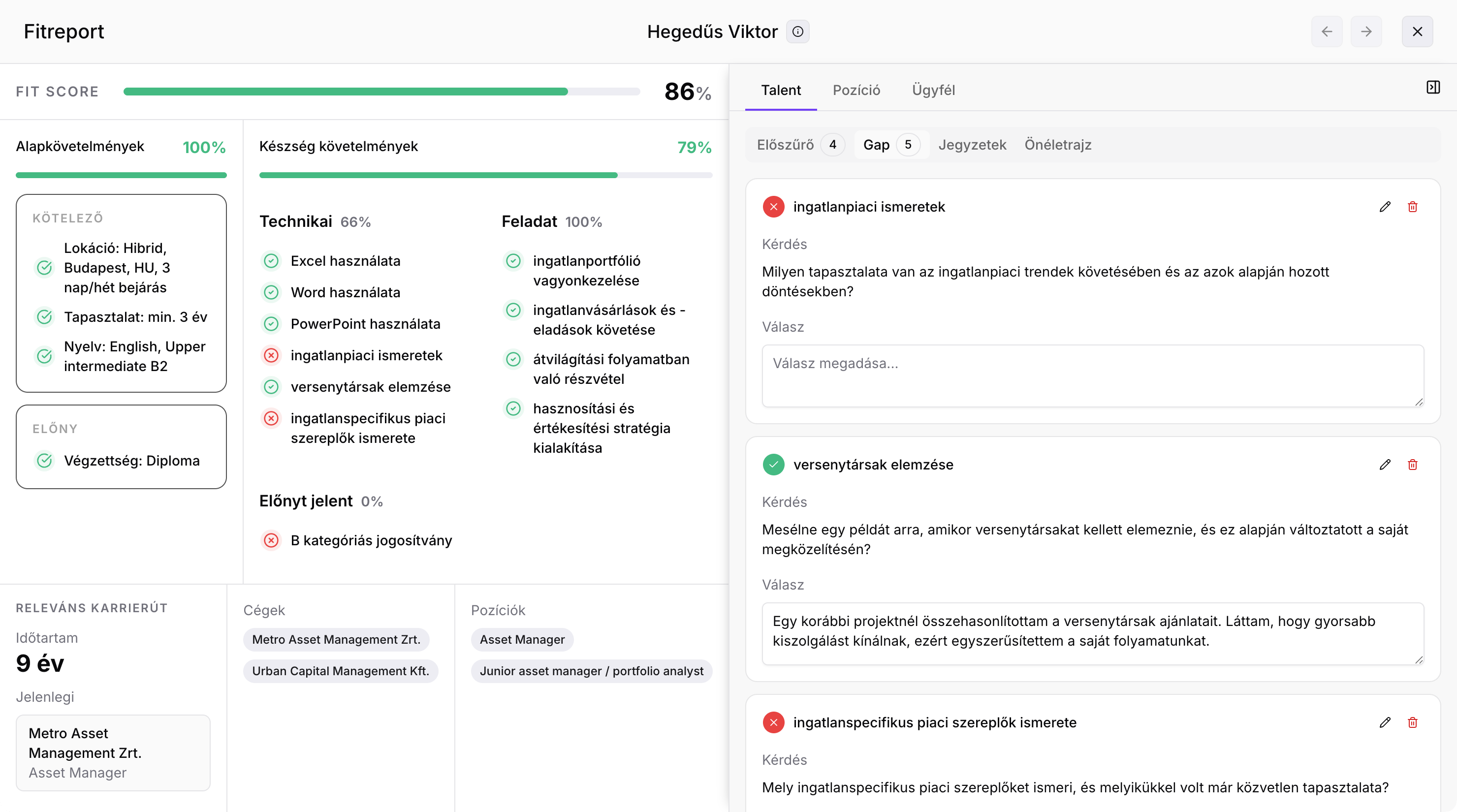This screenshot has width=1457, height=812.
Task: Click the Asset Manager position tag
Action: [522, 640]
